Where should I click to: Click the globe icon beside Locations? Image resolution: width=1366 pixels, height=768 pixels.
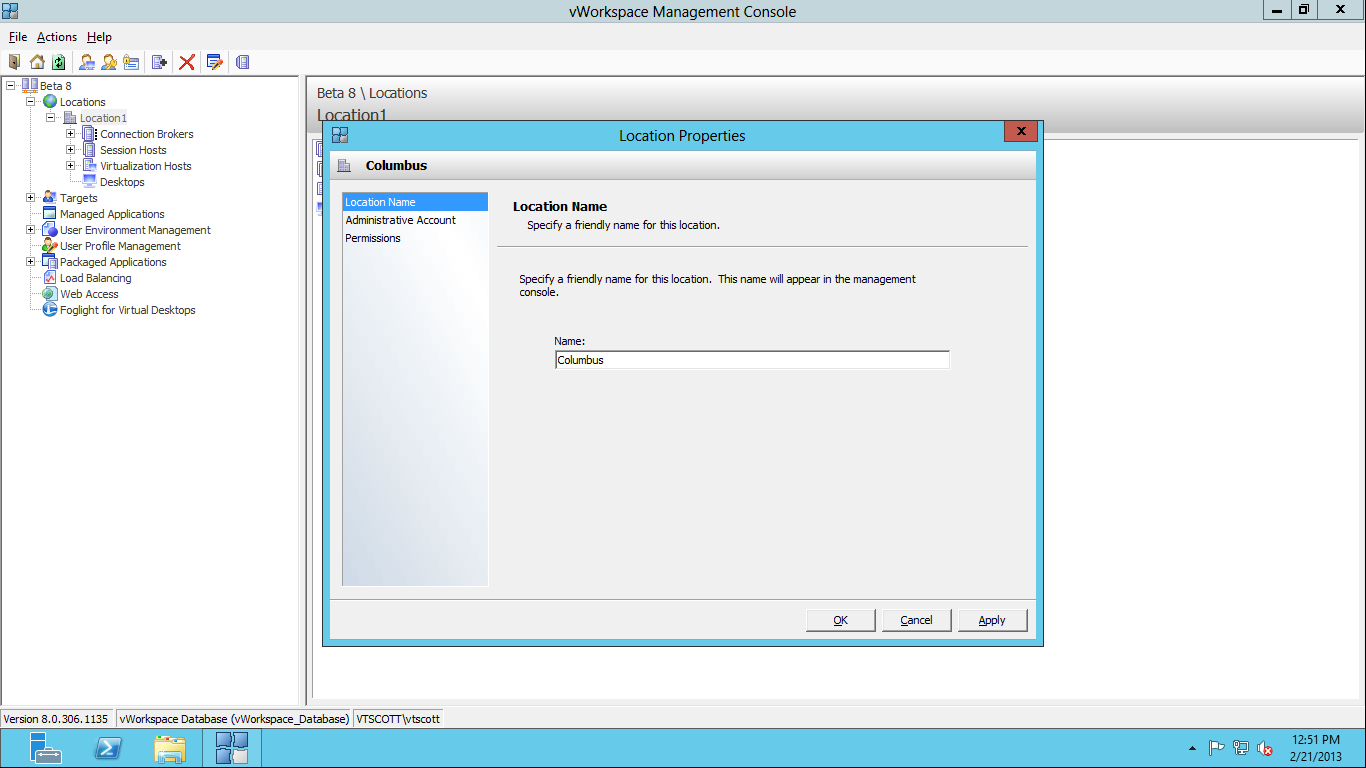(50, 102)
